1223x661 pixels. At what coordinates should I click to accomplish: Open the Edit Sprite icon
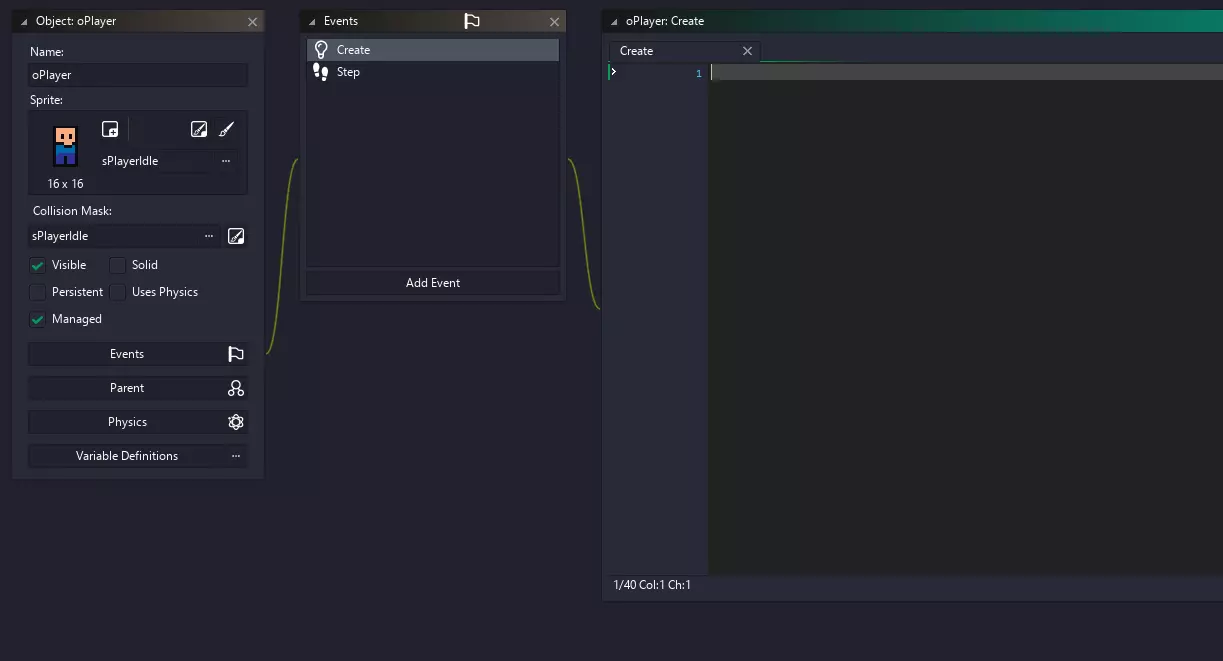(199, 129)
